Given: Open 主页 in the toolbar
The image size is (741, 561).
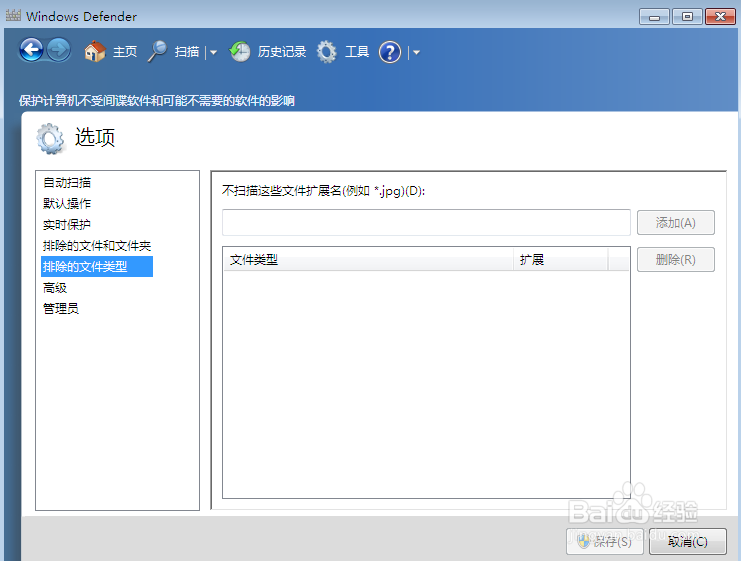Looking at the screenshot, I should (125, 52).
